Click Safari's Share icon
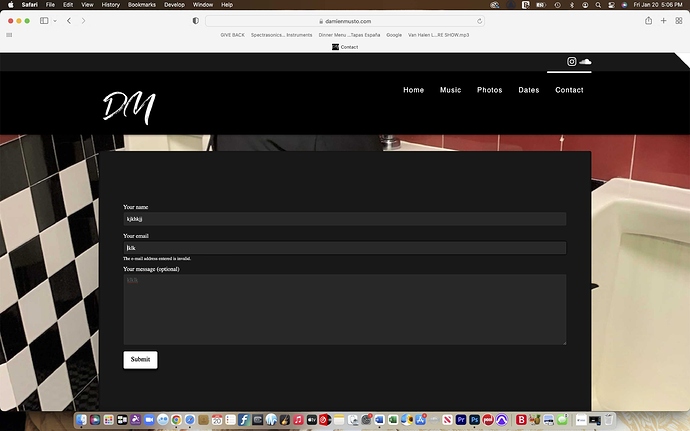 635,20
